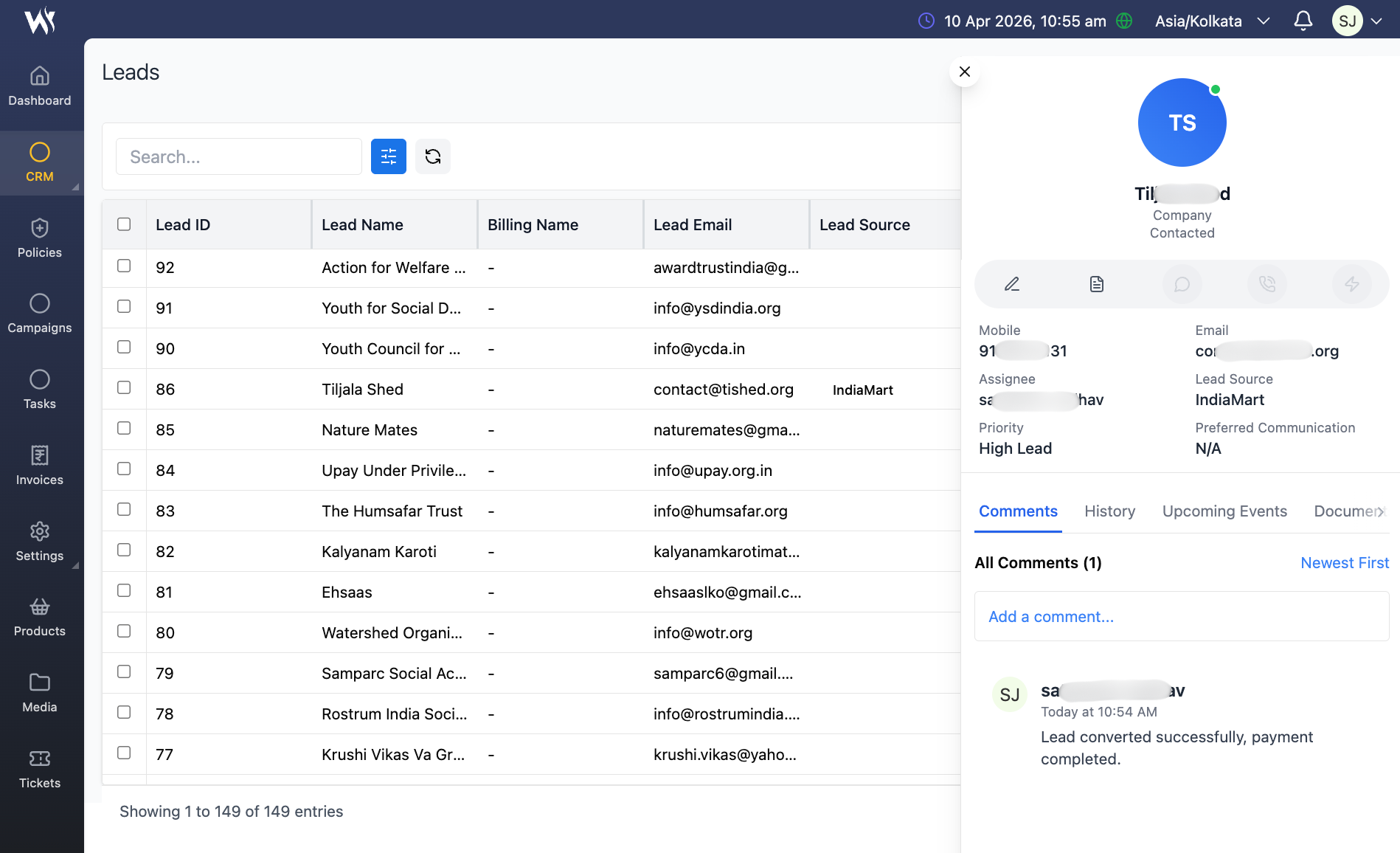This screenshot has height=853, width=1400.
Task: Toggle the select-all leads checkbox
Action: point(124,224)
